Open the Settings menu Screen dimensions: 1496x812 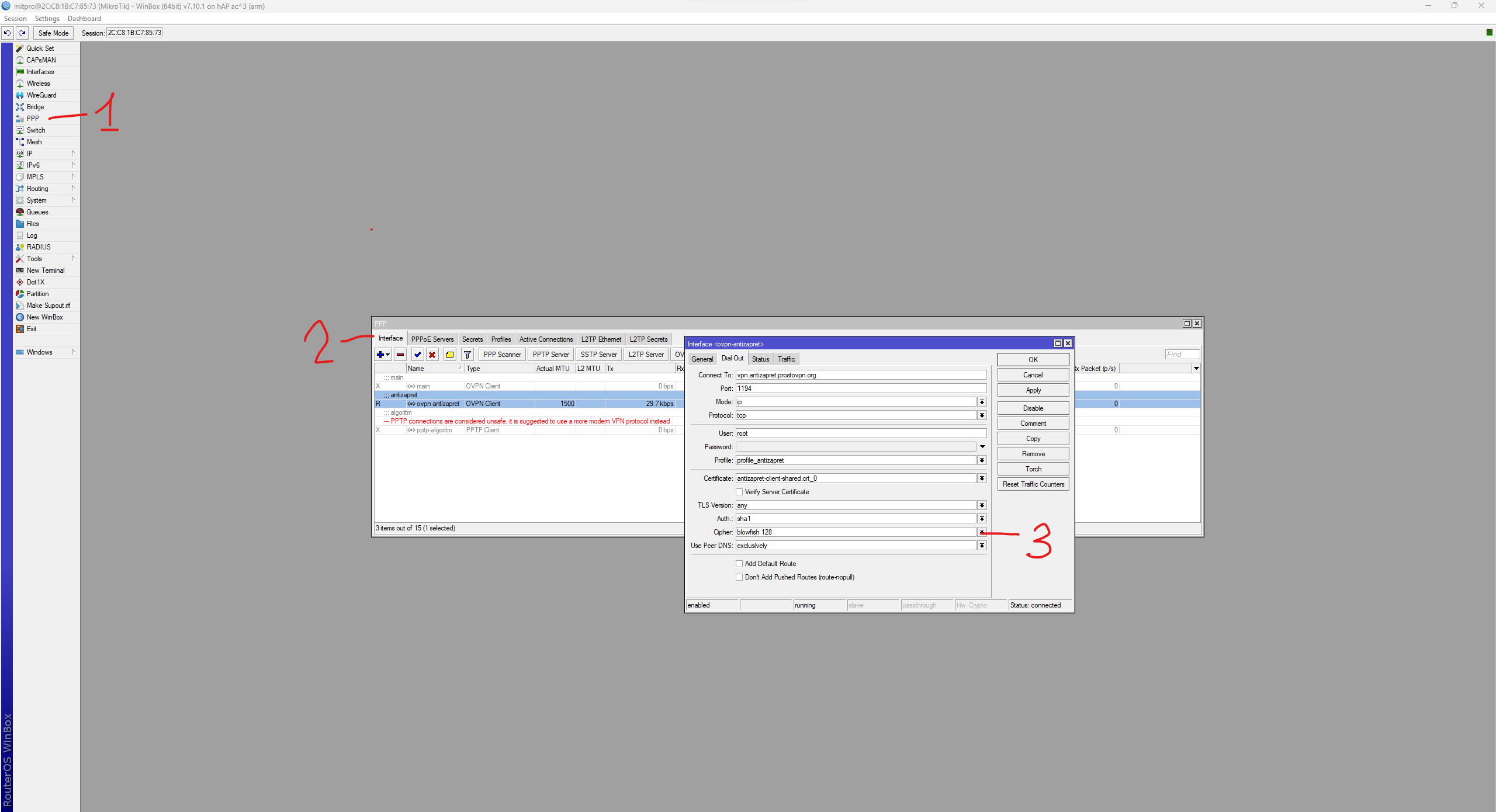47,19
